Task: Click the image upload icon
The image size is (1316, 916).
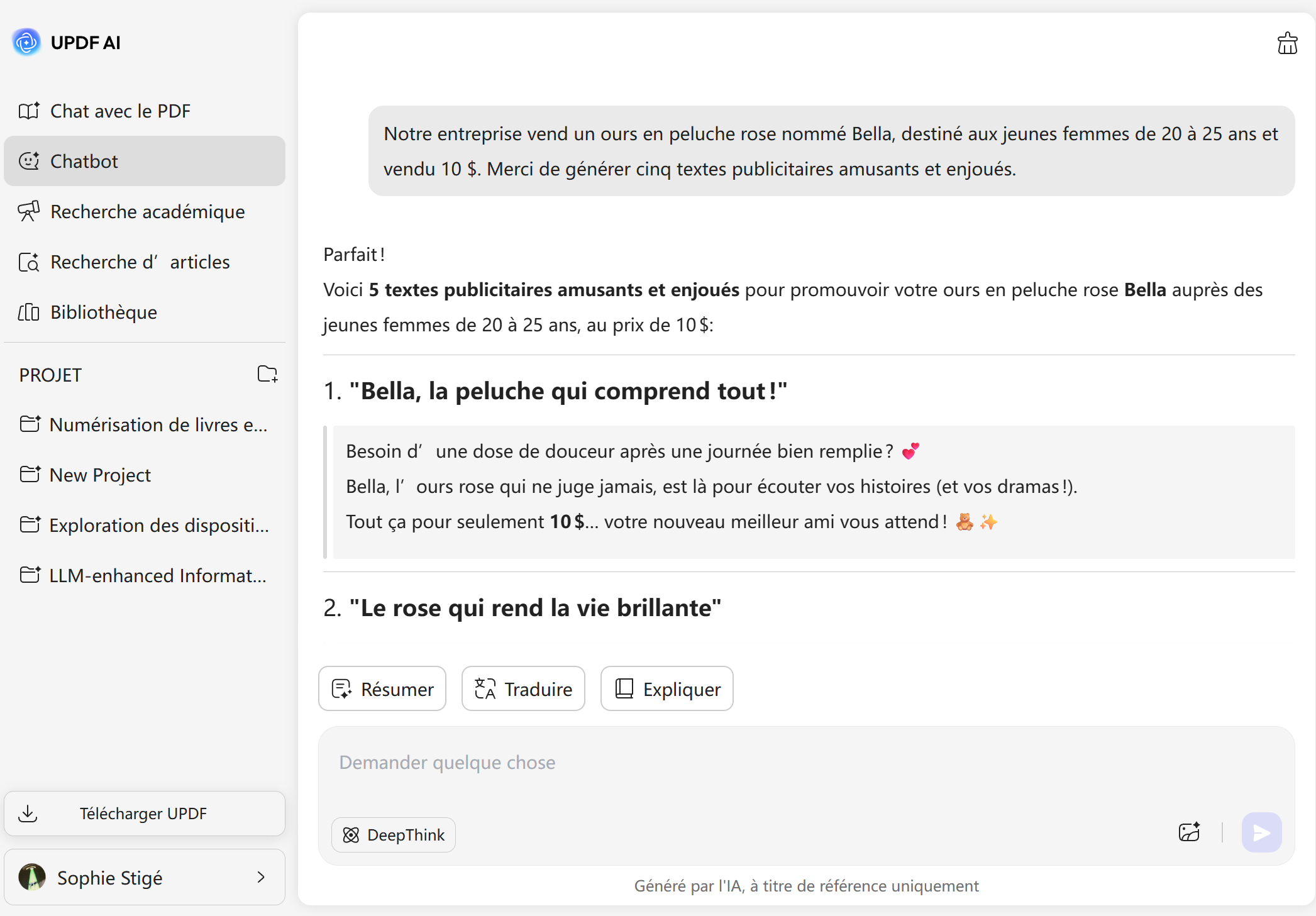Action: [x=1189, y=832]
